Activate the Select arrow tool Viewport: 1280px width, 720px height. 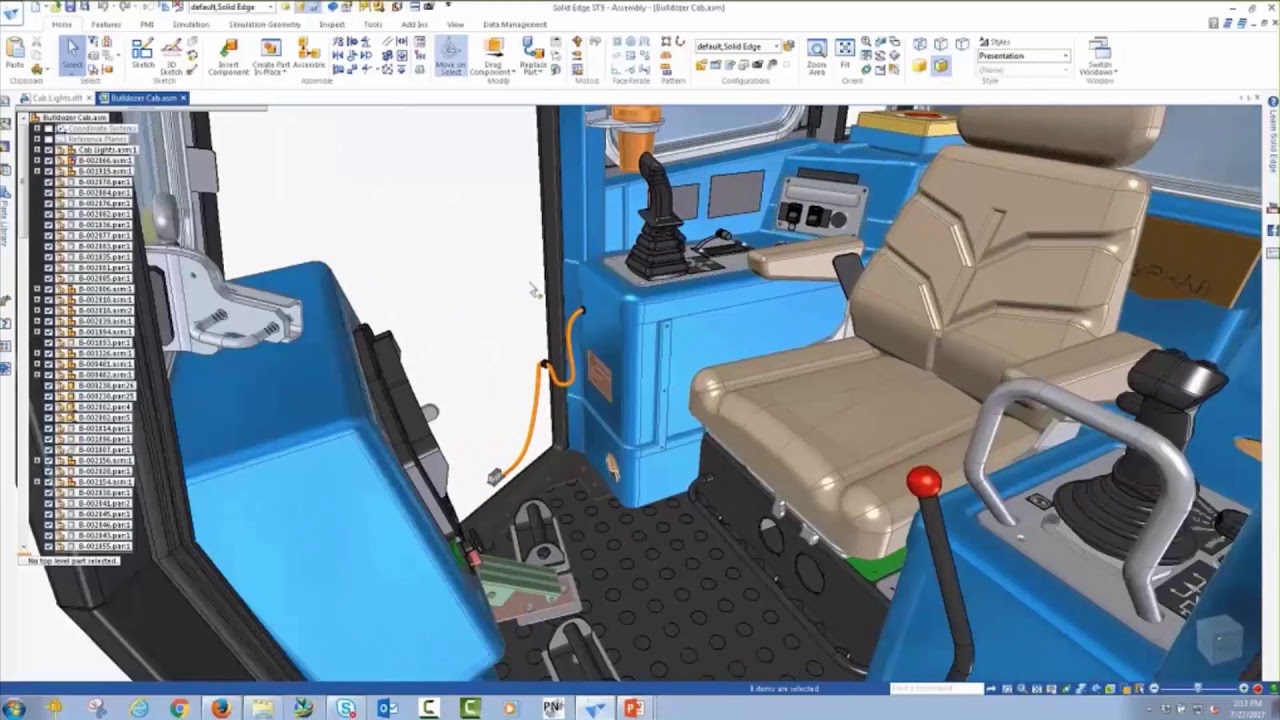(x=72, y=54)
